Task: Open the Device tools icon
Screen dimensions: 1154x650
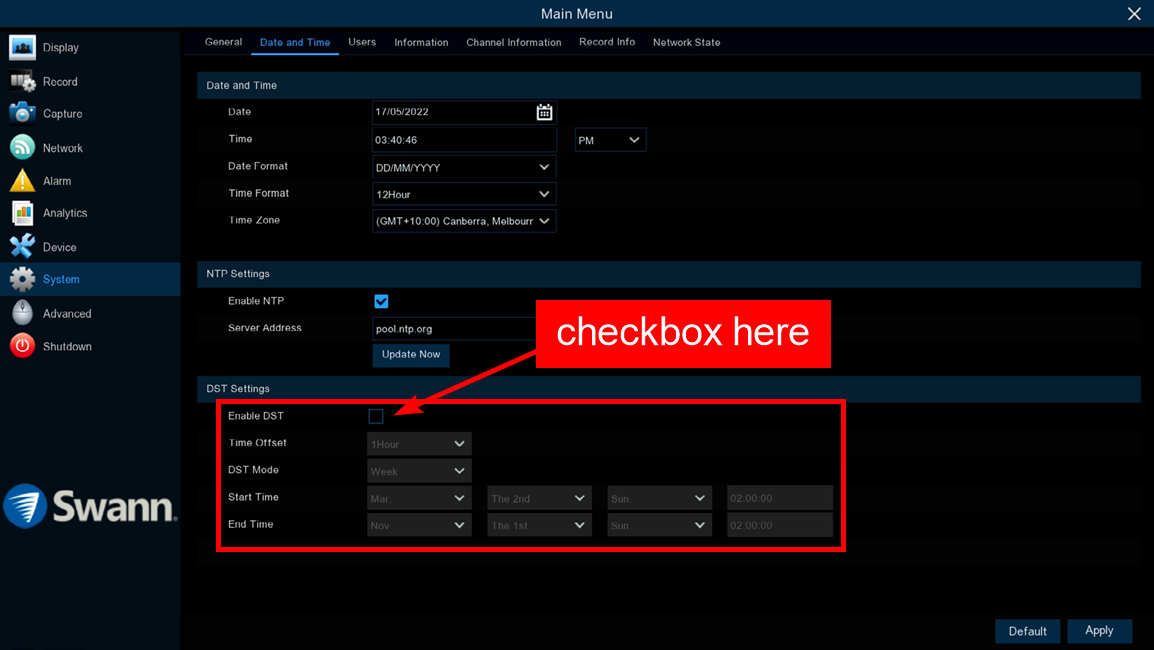Action: [x=22, y=246]
